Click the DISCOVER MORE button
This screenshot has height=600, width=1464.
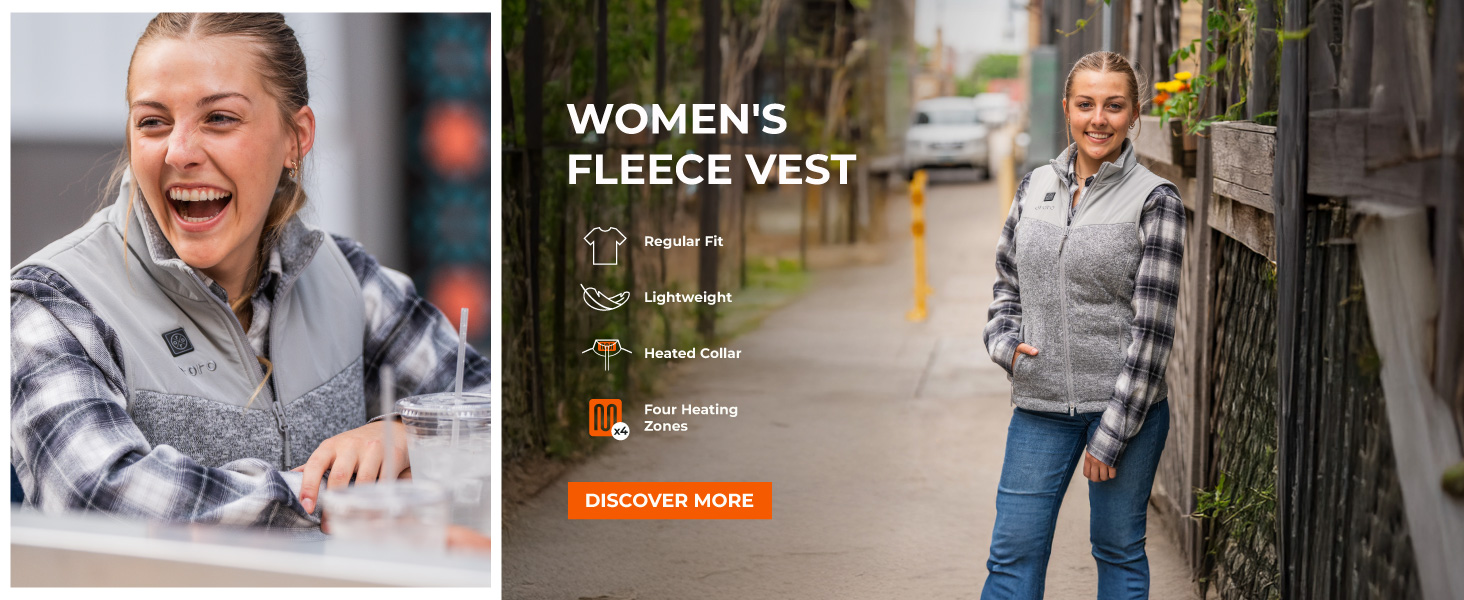point(669,501)
